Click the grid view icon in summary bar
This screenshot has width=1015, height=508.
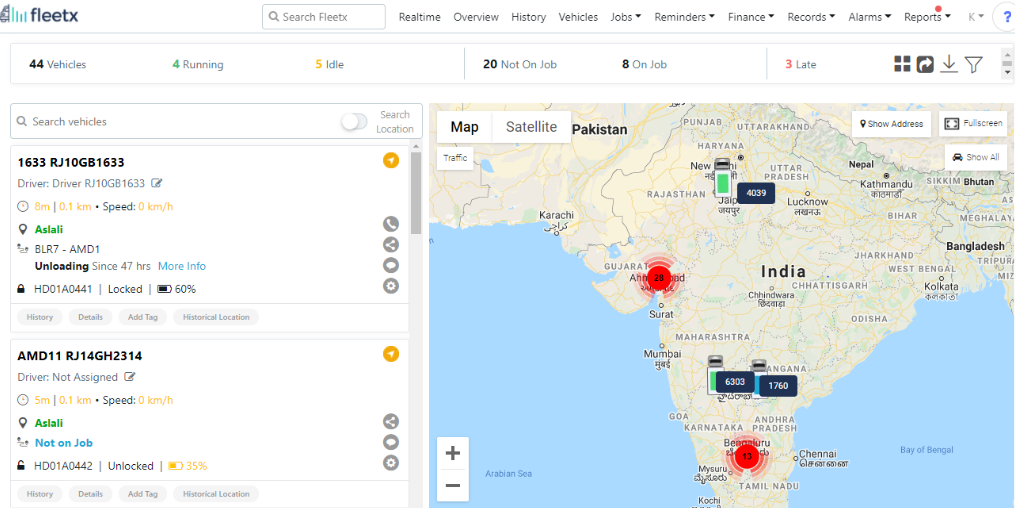click(x=902, y=63)
